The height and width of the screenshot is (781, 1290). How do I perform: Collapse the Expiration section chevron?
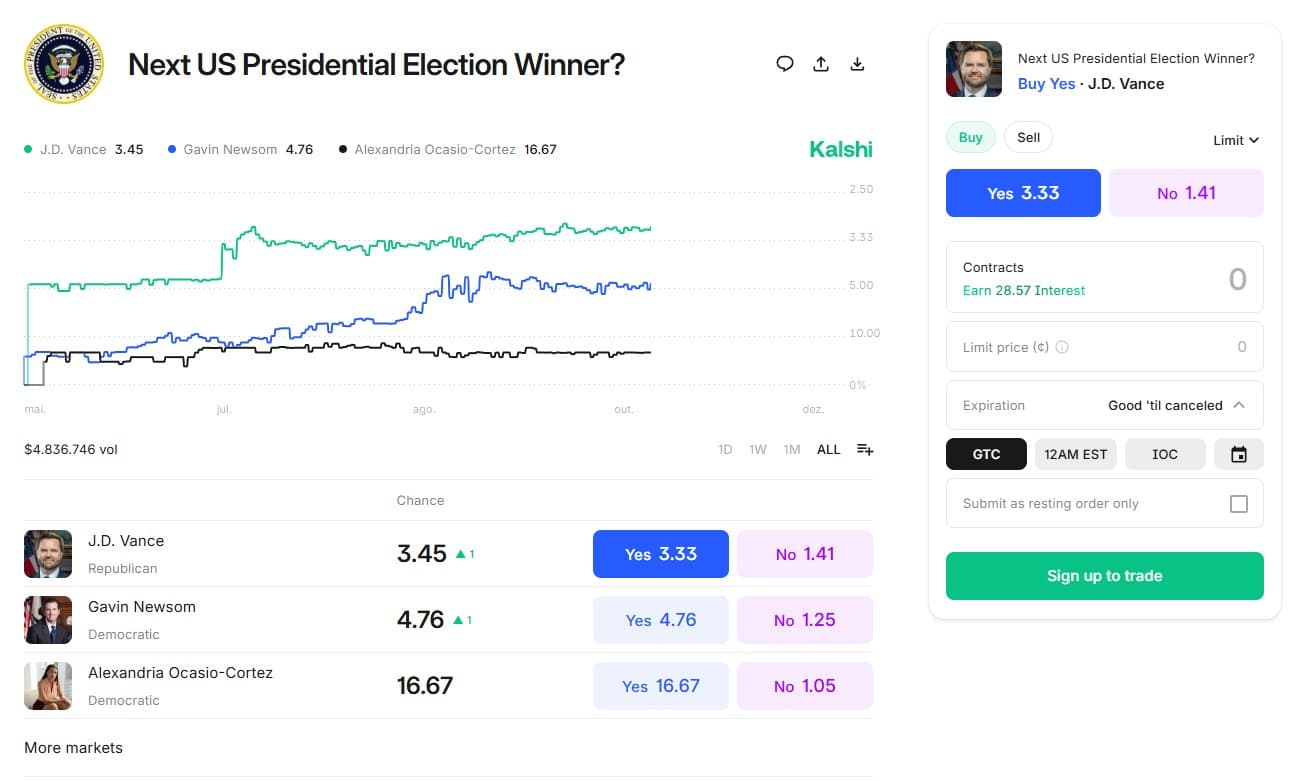[1239, 405]
